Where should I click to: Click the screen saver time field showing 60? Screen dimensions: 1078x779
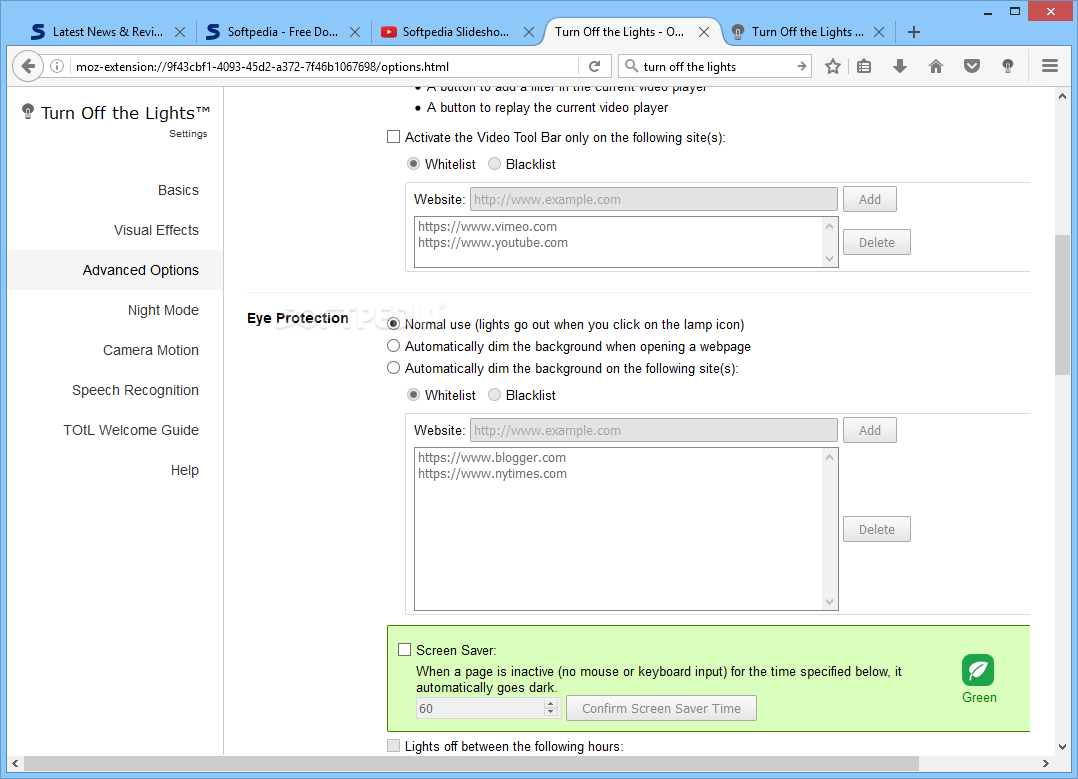coord(480,708)
